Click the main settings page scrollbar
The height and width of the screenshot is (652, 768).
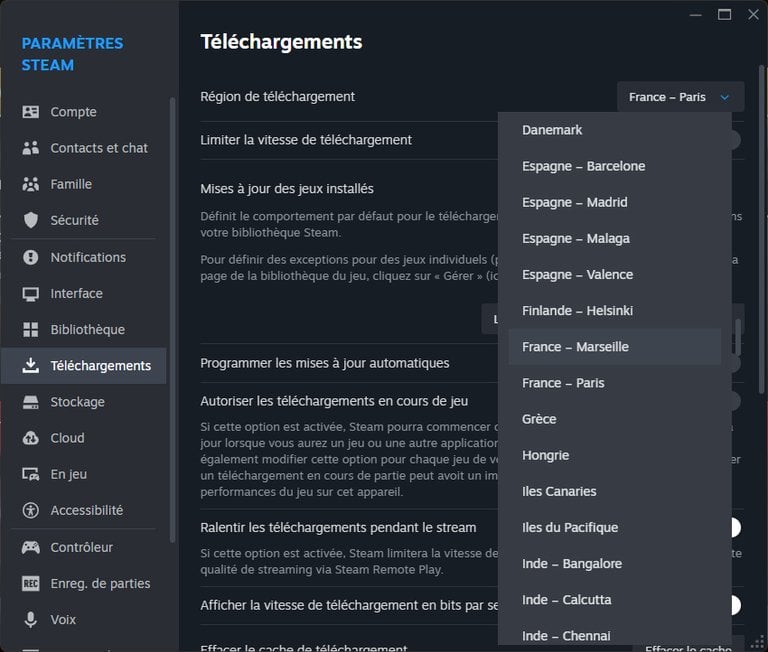tap(762, 229)
